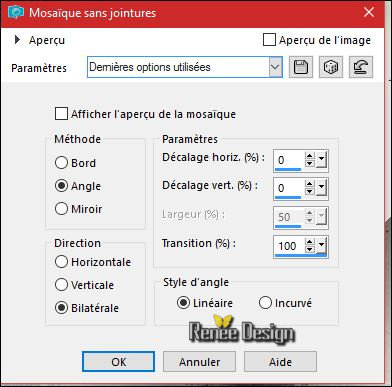This screenshot has height=387, width=392.
Task: Open the Paramètres preset dropdown
Action: coord(275,67)
